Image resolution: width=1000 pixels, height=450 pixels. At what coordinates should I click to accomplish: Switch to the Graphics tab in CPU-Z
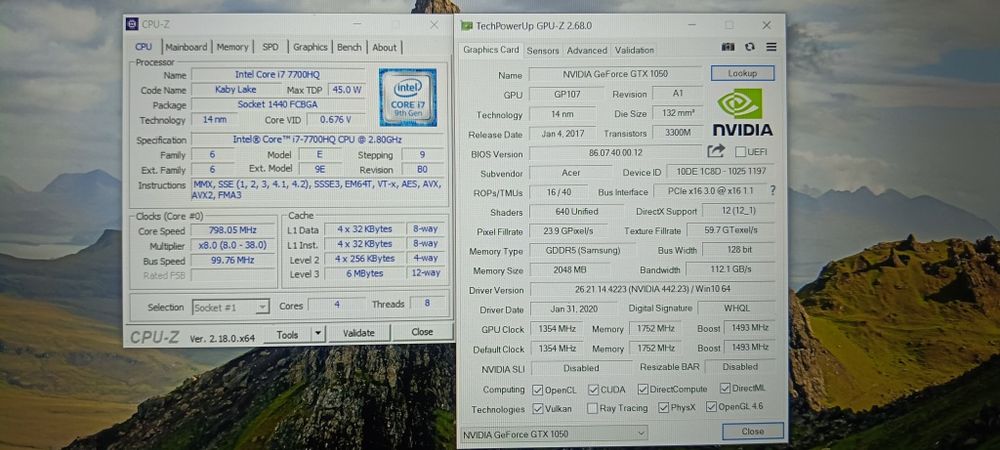[310, 47]
